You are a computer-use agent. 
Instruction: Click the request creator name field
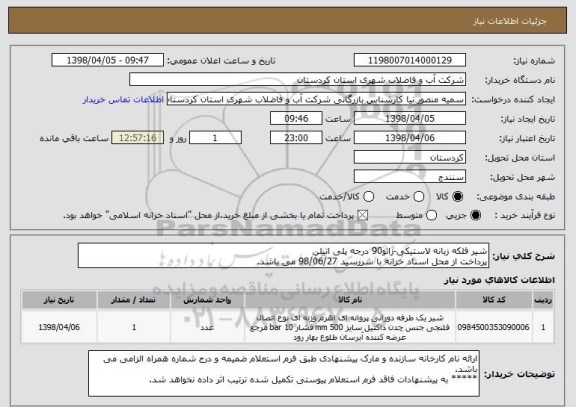[x=316, y=99]
